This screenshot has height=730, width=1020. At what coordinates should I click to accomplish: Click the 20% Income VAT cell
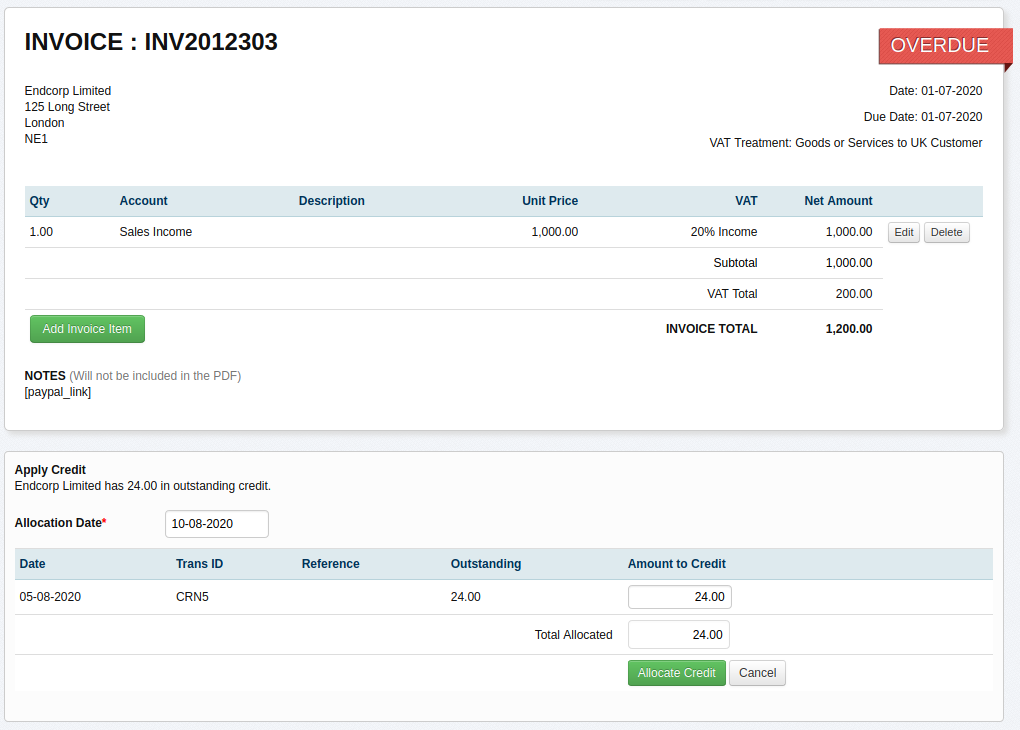[x=723, y=232]
